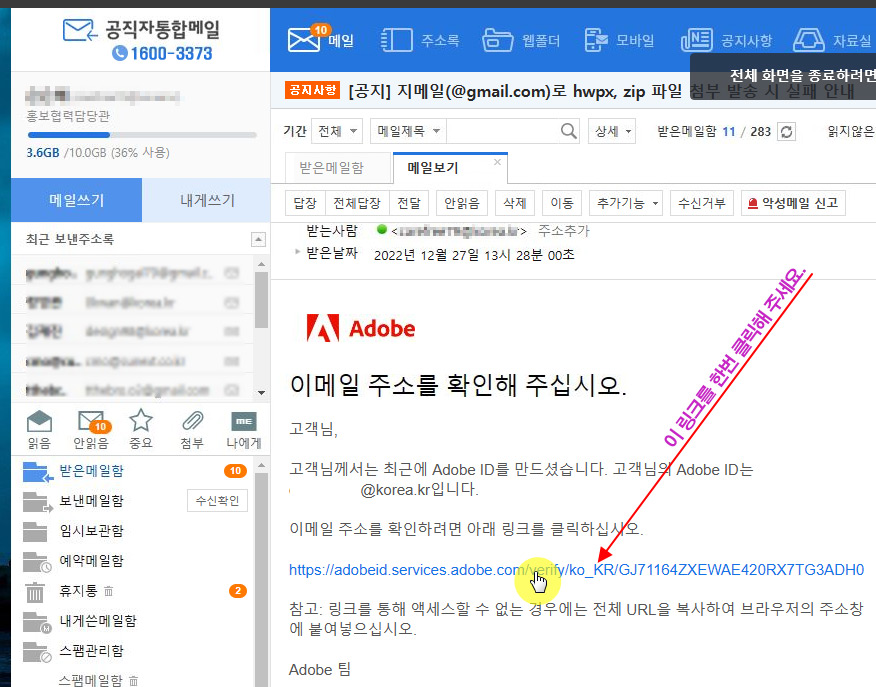This screenshot has width=876, height=687.
Task: Open 상세 search dropdown
Action: click(x=612, y=131)
